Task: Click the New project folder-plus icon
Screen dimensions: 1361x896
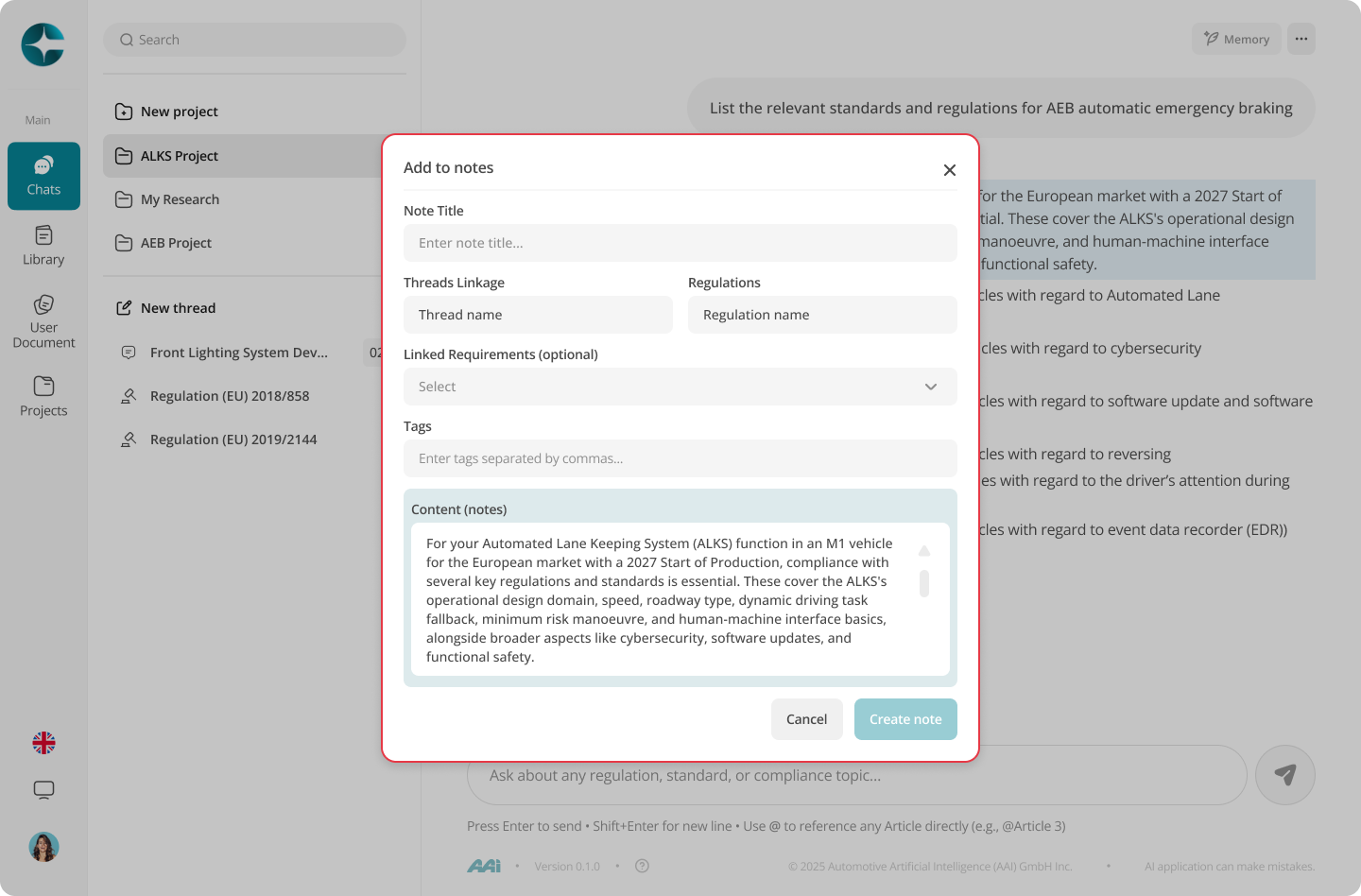Action: [124, 112]
